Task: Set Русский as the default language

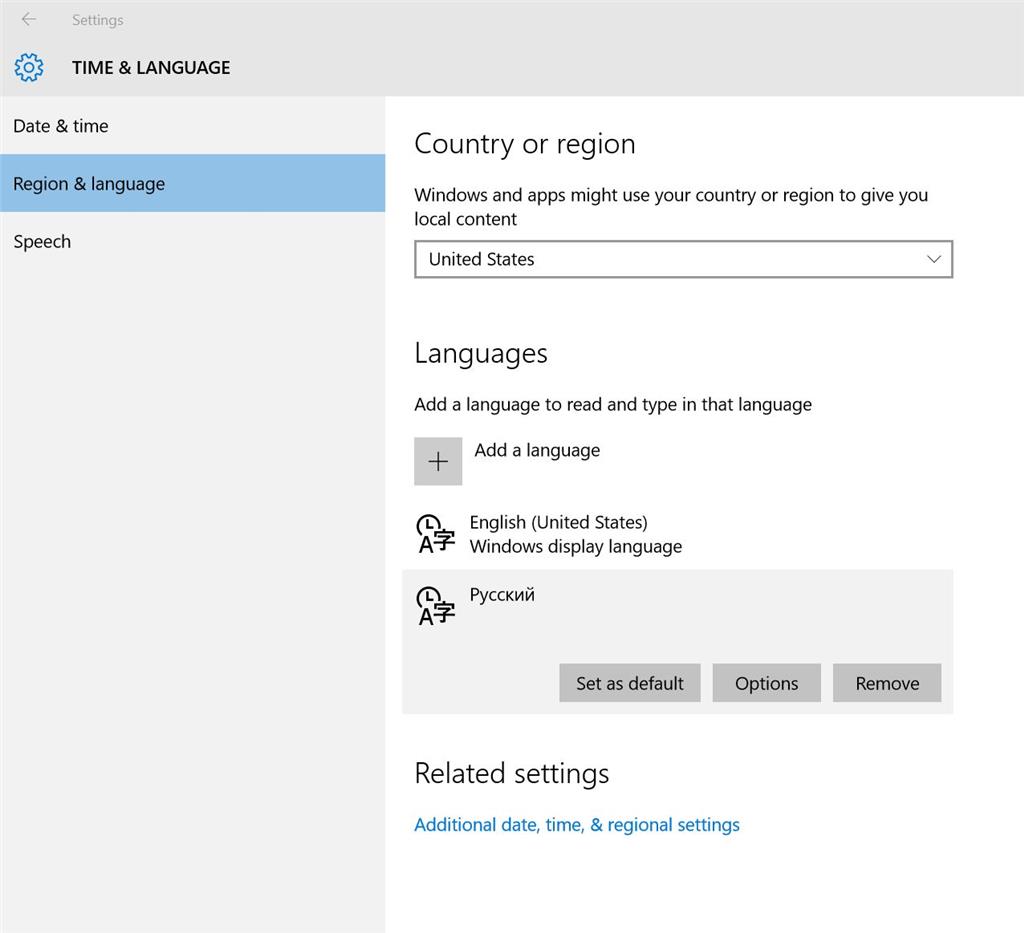Action: tap(629, 683)
